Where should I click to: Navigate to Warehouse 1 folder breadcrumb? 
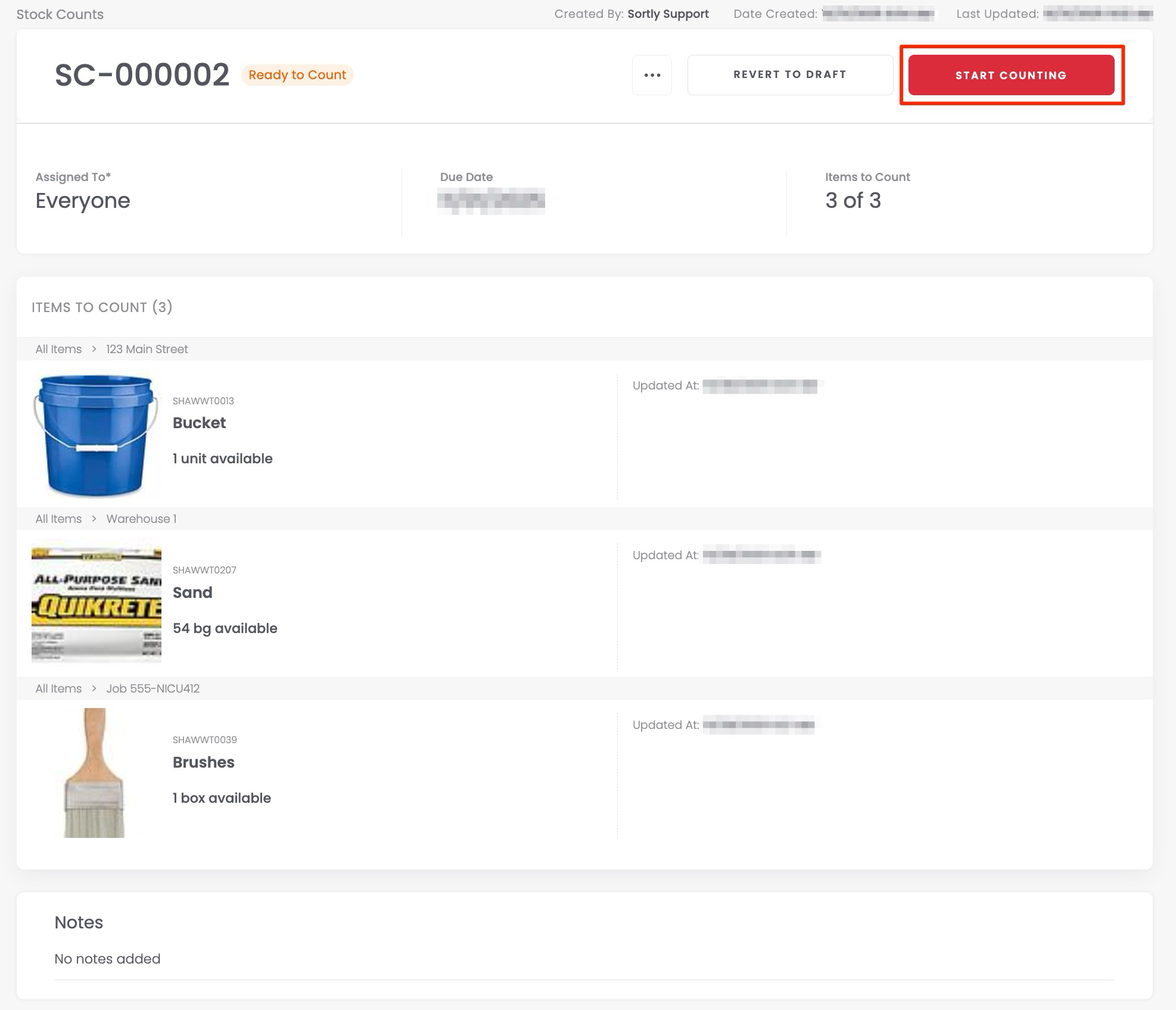(x=141, y=519)
